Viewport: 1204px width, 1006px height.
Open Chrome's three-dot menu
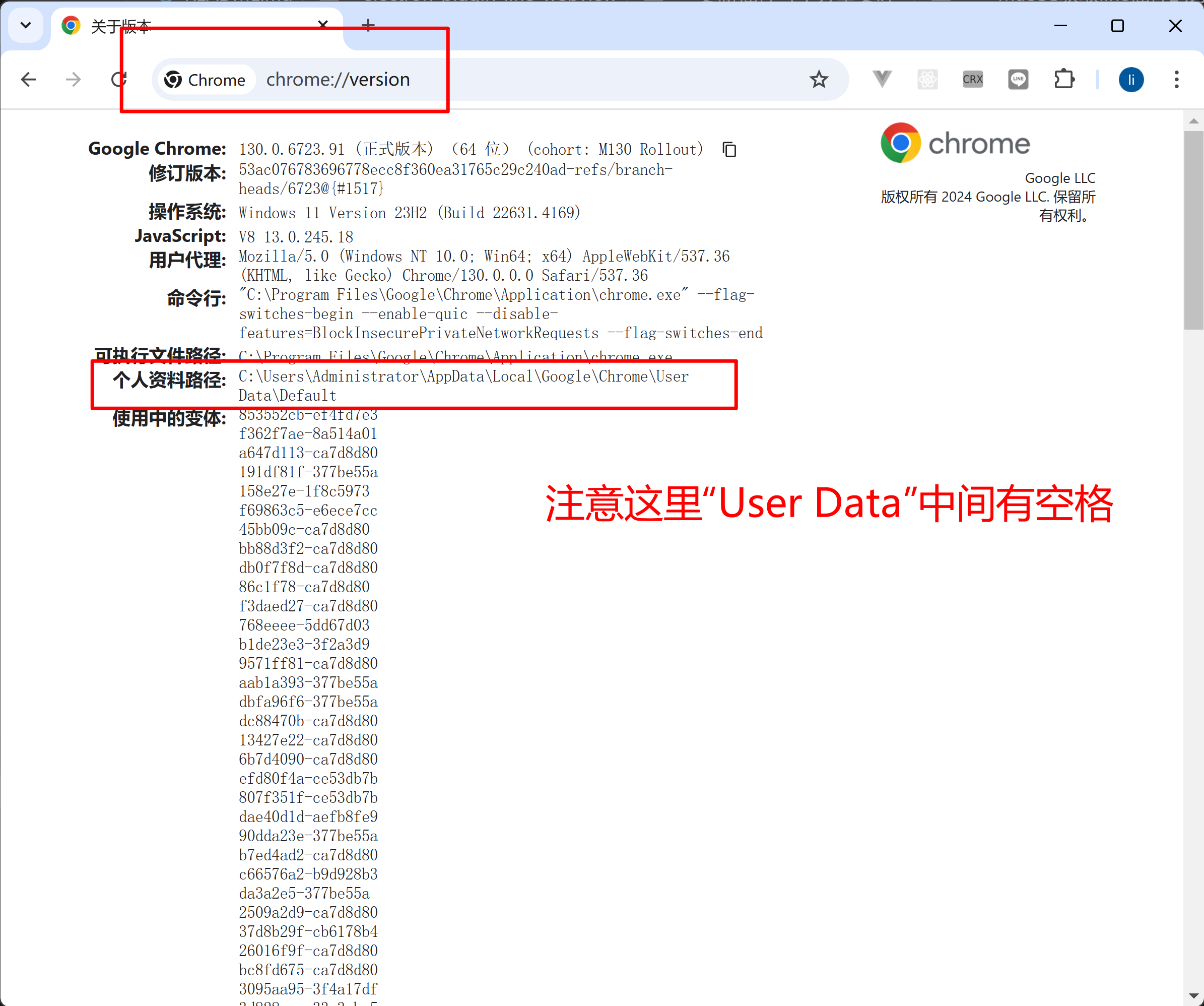[x=1176, y=79]
